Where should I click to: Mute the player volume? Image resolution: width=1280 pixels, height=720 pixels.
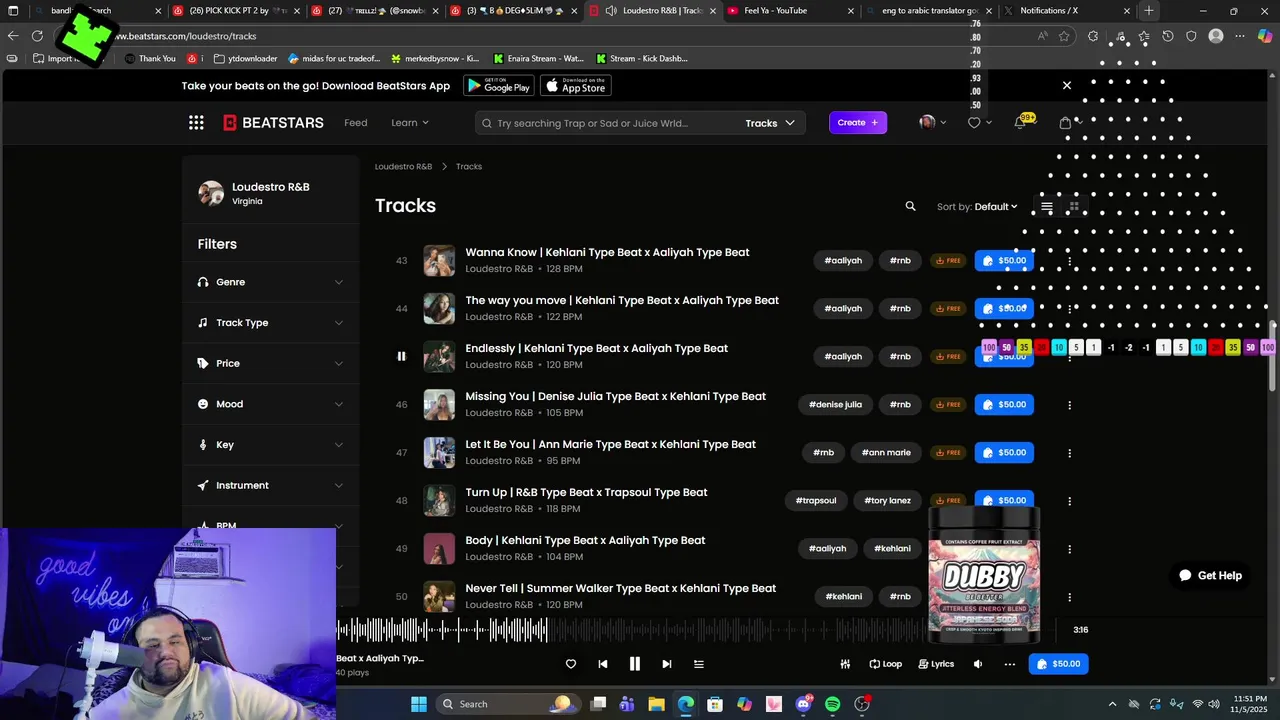pyautogui.click(x=978, y=664)
